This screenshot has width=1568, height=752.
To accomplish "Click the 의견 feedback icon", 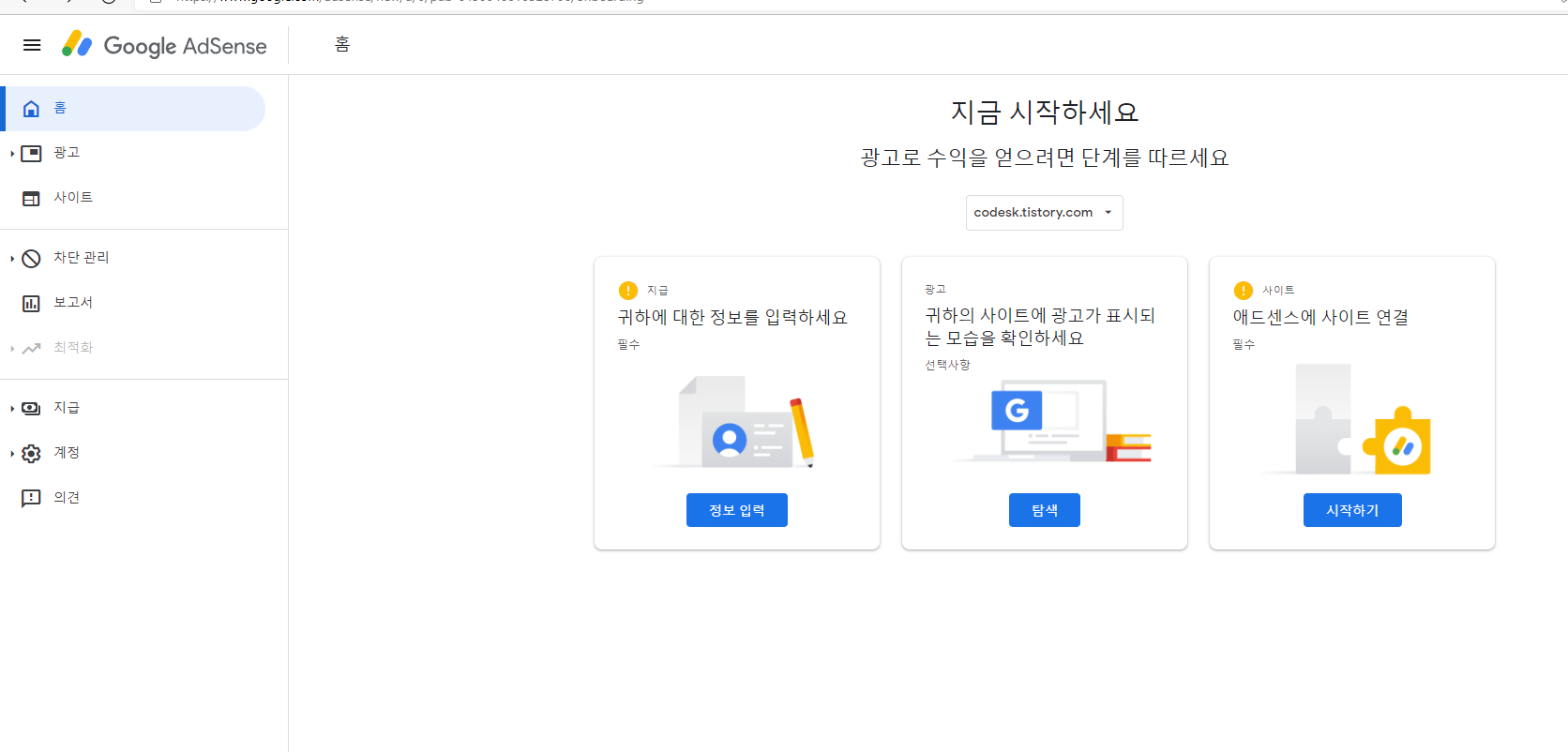I will click(31, 498).
